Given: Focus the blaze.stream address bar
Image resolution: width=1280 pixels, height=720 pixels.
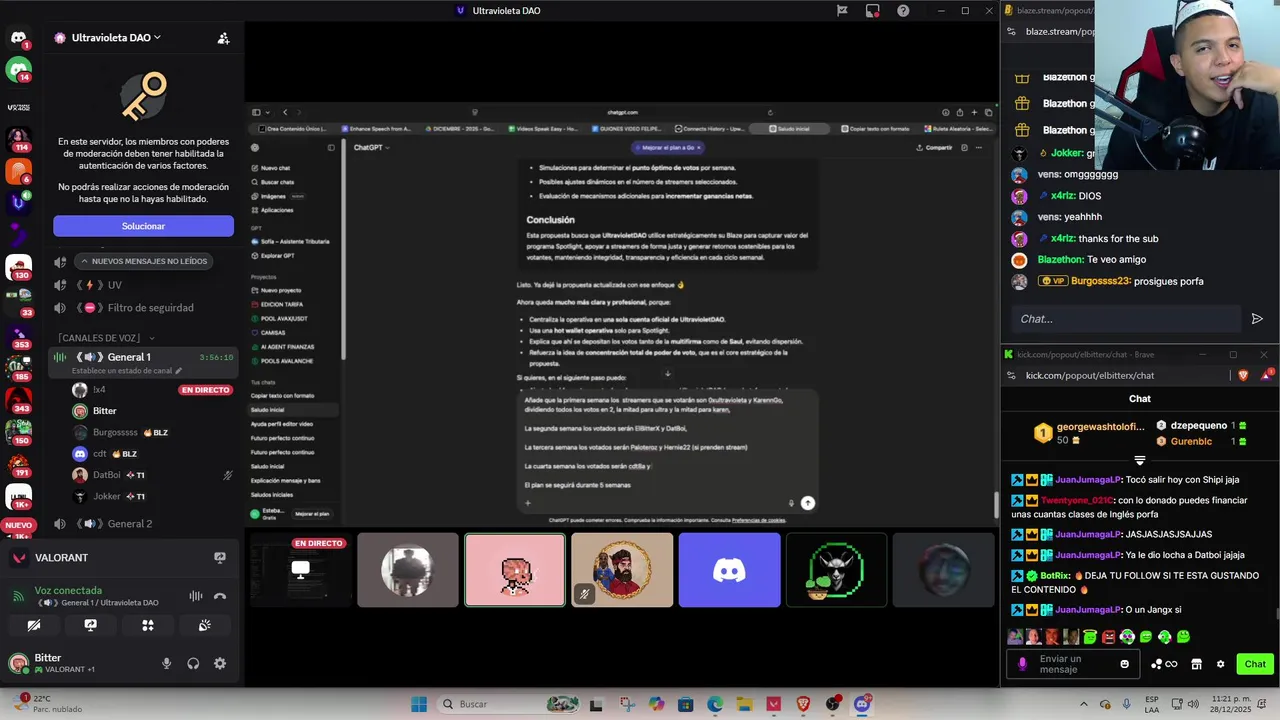Looking at the screenshot, I should point(1060,32).
